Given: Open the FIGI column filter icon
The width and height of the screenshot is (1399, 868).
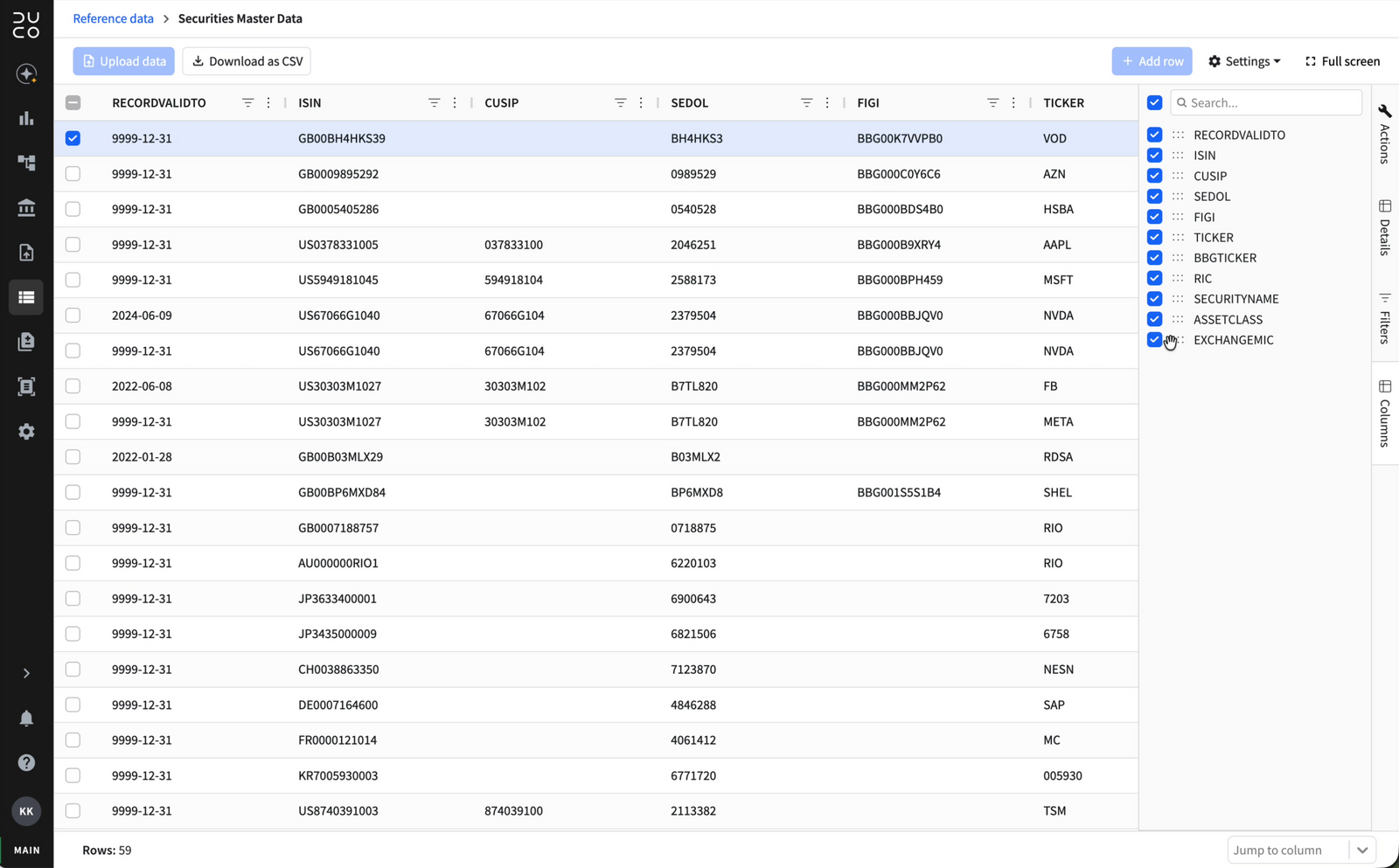Looking at the screenshot, I should pyautogui.click(x=992, y=103).
